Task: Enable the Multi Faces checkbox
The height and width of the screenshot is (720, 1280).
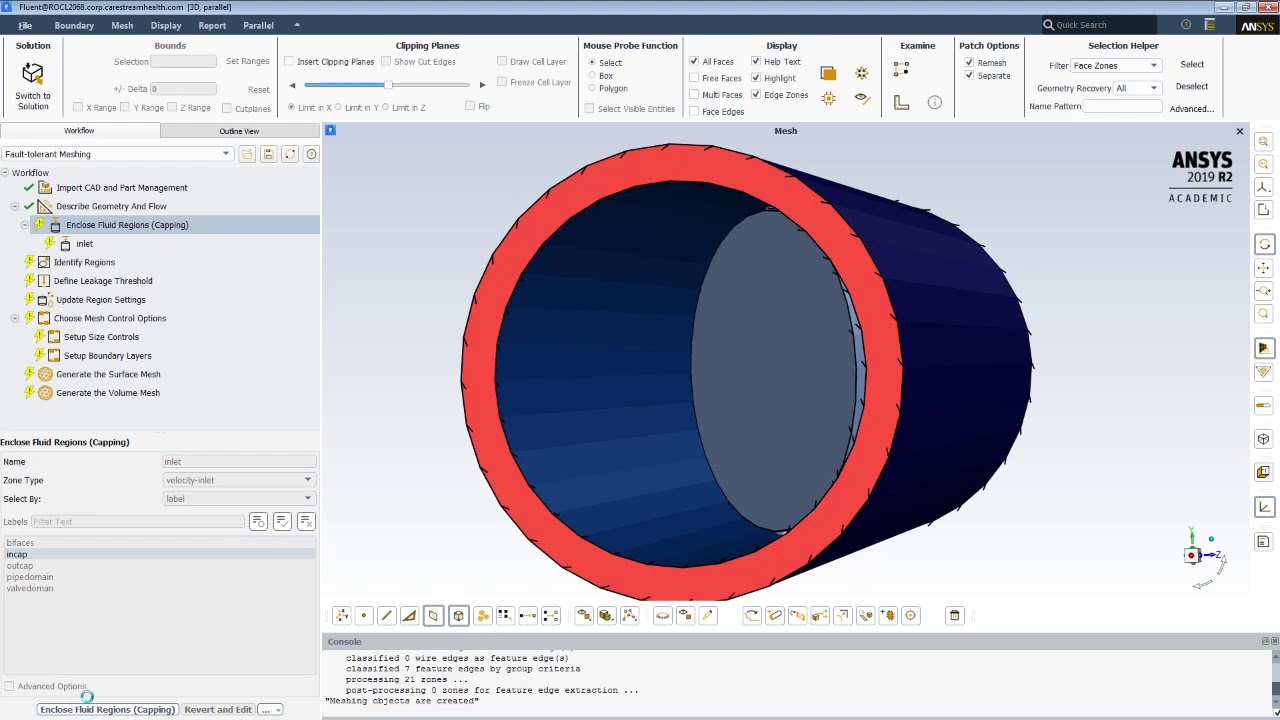Action: pyautogui.click(x=694, y=95)
